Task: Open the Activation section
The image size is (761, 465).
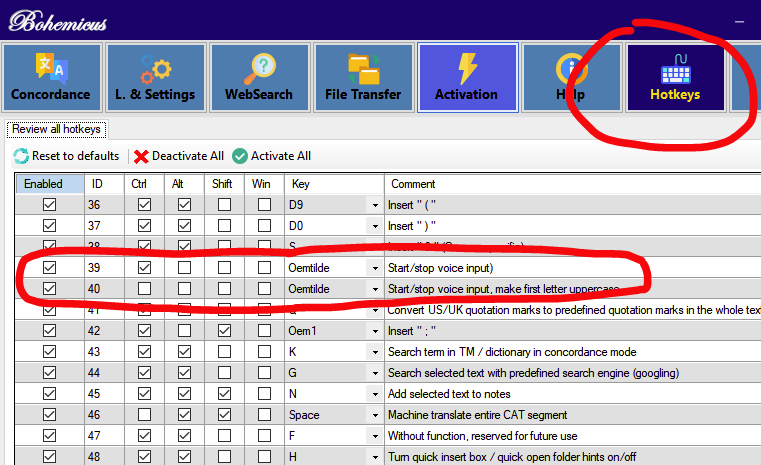Action: pos(466,78)
